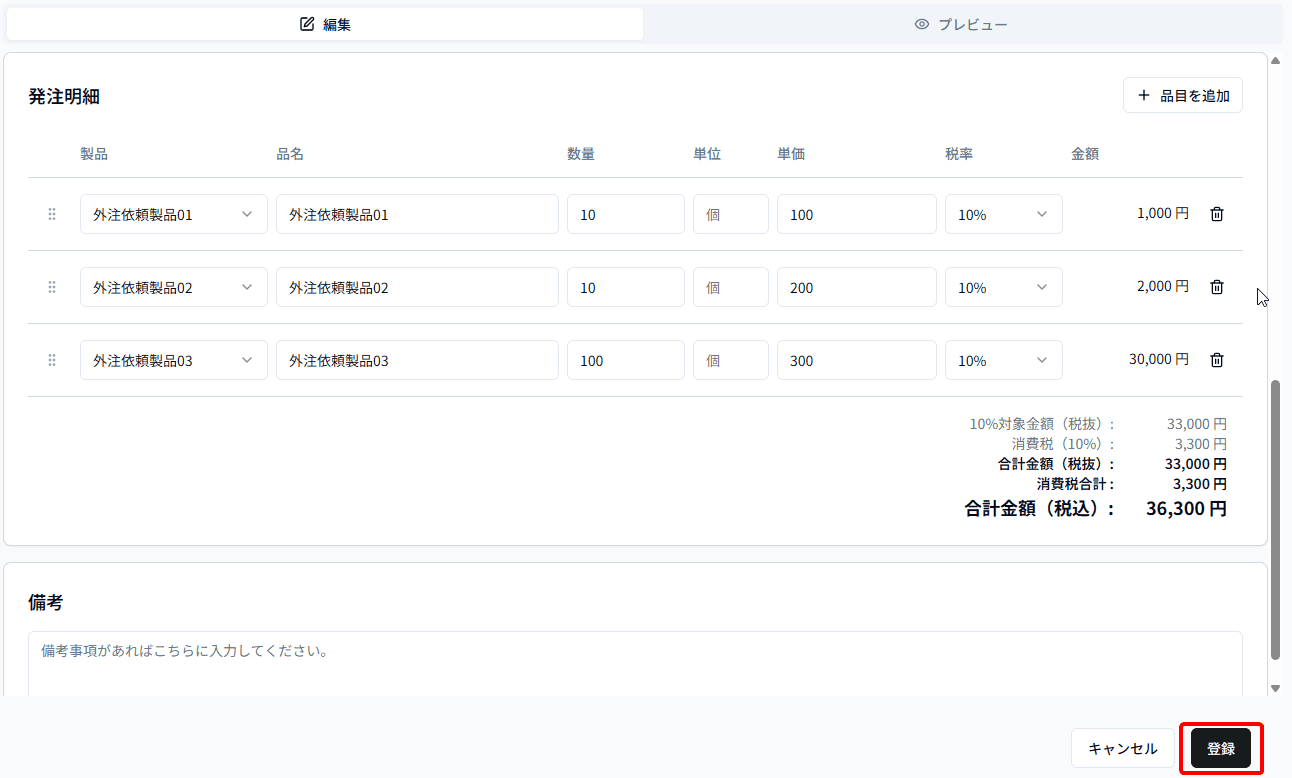1292x778 pixels.
Task: Delete the 外注依頼製品02 row using trash icon
Action: [1216, 286]
